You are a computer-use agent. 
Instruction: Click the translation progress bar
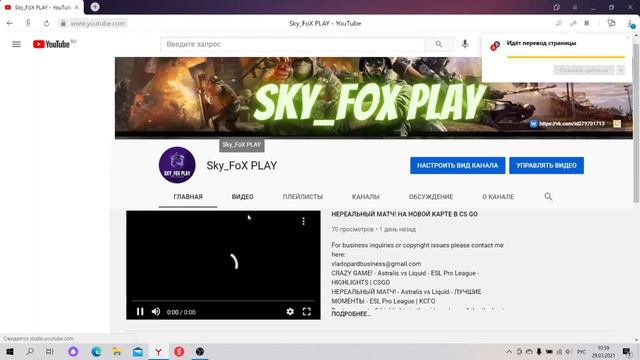coord(566,57)
